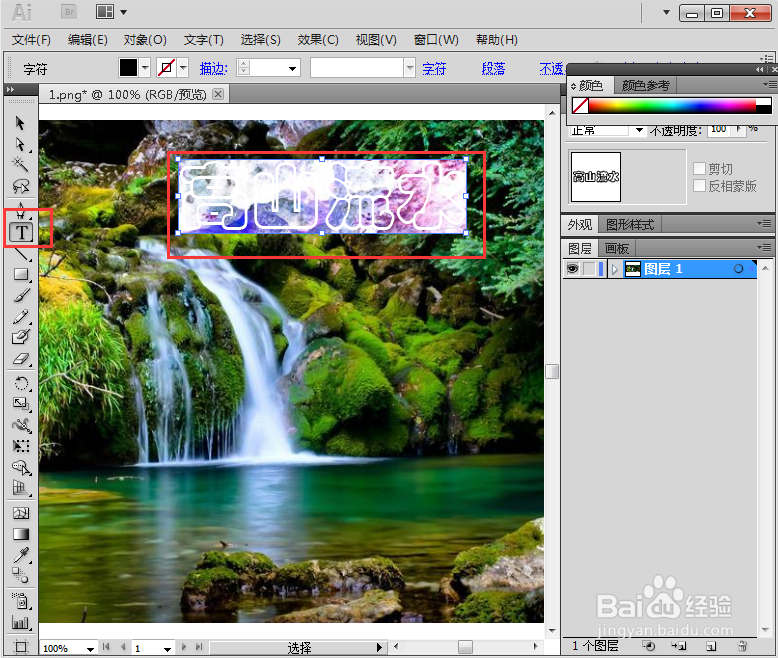This screenshot has width=778, height=658.
Task: Select the Column Graph tool
Action: coord(20,622)
